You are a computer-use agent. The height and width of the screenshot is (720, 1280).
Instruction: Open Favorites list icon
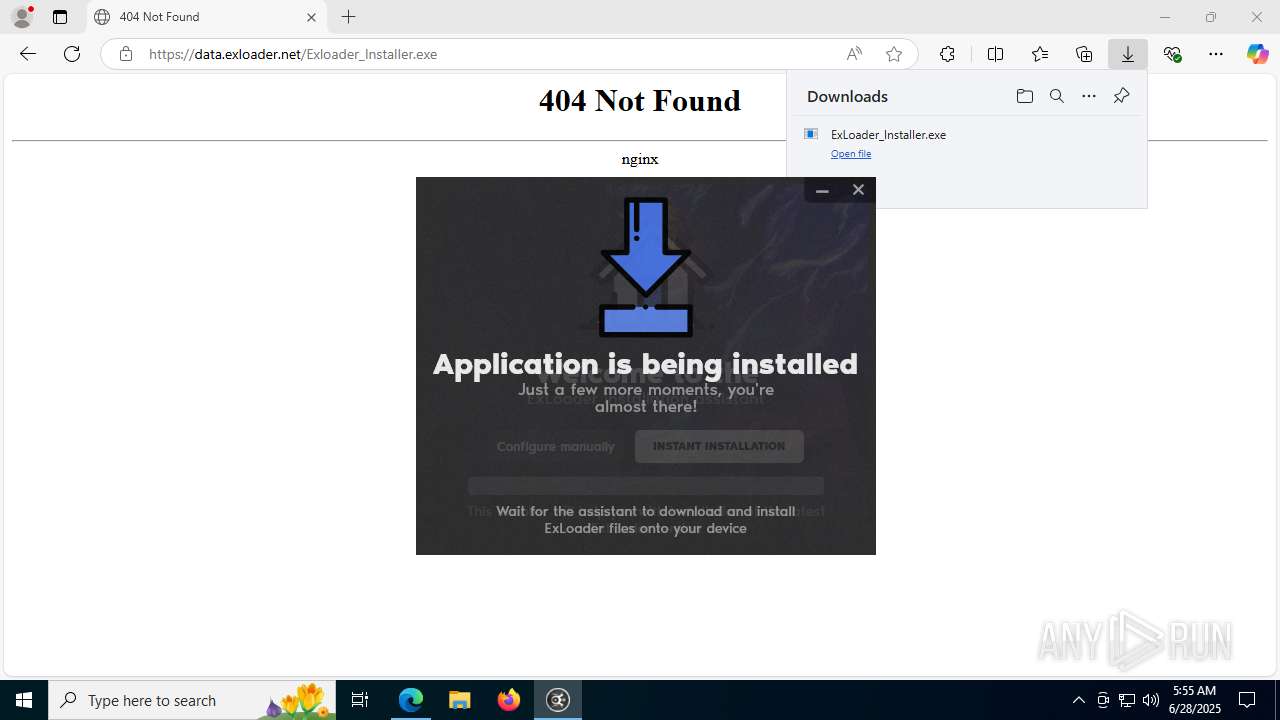click(x=1040, y=54)
